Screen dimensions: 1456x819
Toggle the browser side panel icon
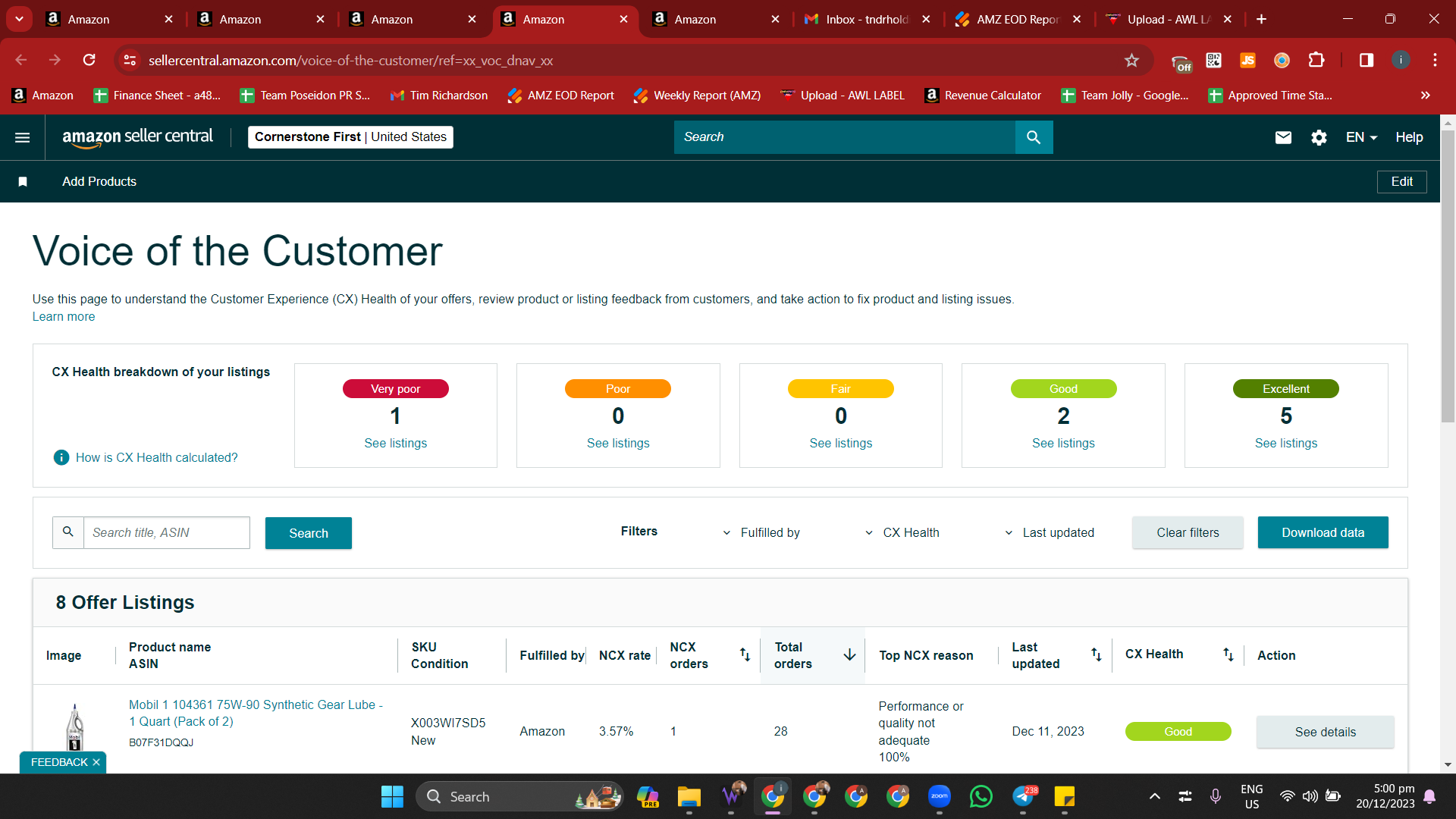click(x=1367, y=60)
